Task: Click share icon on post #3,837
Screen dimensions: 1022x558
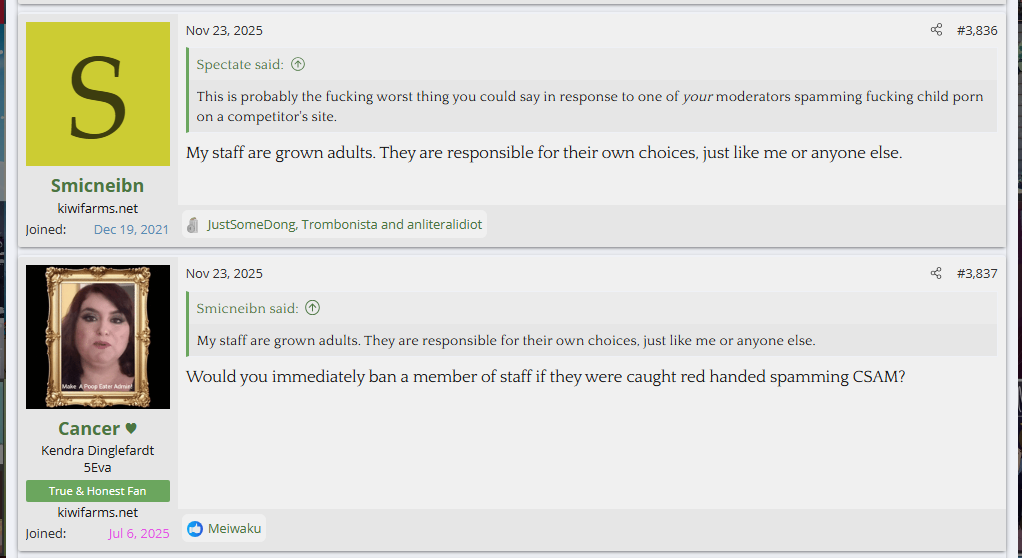Action: (x=936, y=273)
